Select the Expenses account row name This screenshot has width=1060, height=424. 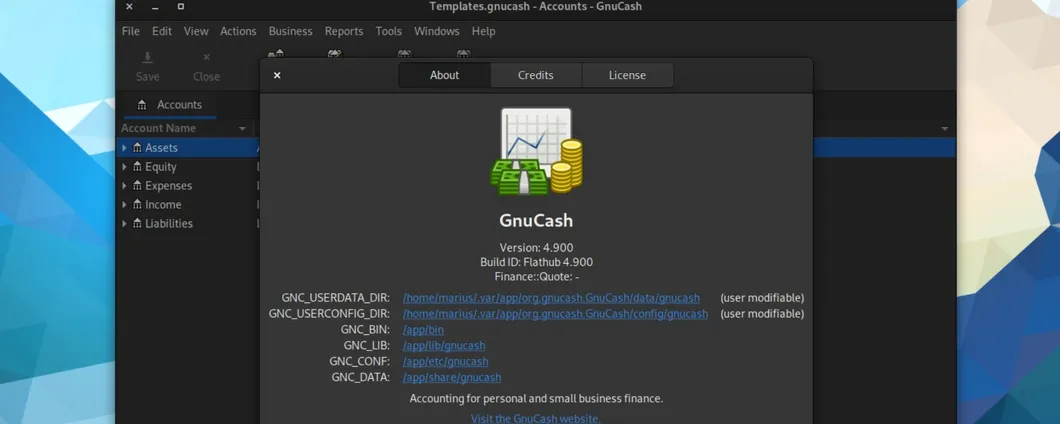(168, 185)
